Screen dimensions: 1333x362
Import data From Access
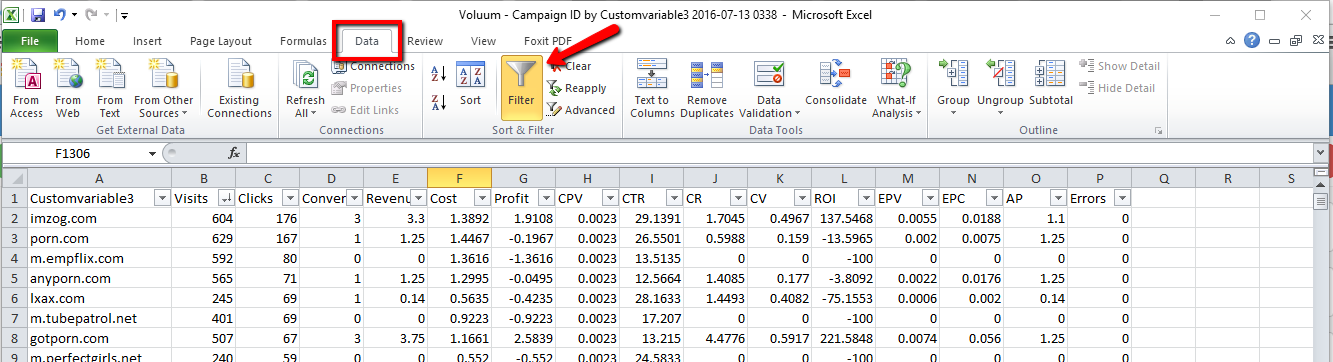(x=26, y=89)
